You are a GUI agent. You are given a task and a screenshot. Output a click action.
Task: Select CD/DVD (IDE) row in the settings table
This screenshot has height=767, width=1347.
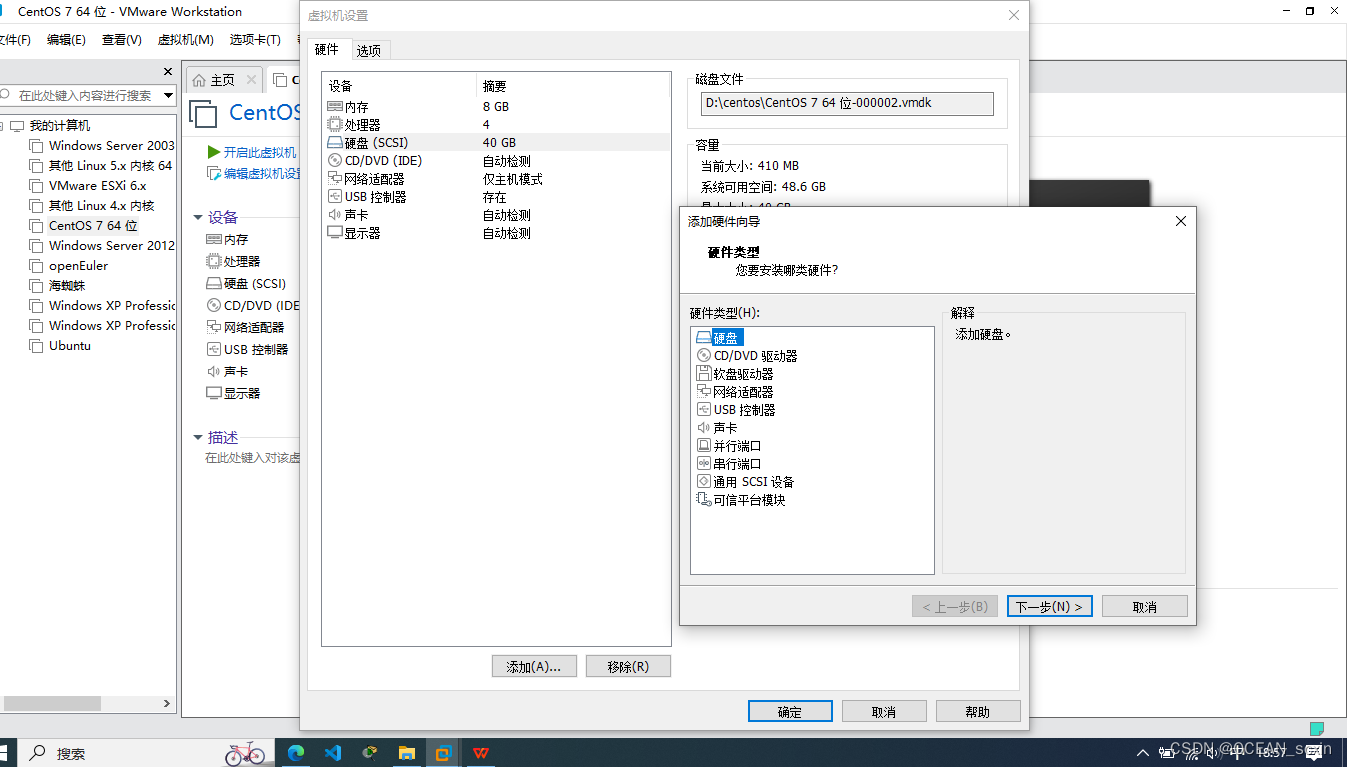tap(496, 160)
